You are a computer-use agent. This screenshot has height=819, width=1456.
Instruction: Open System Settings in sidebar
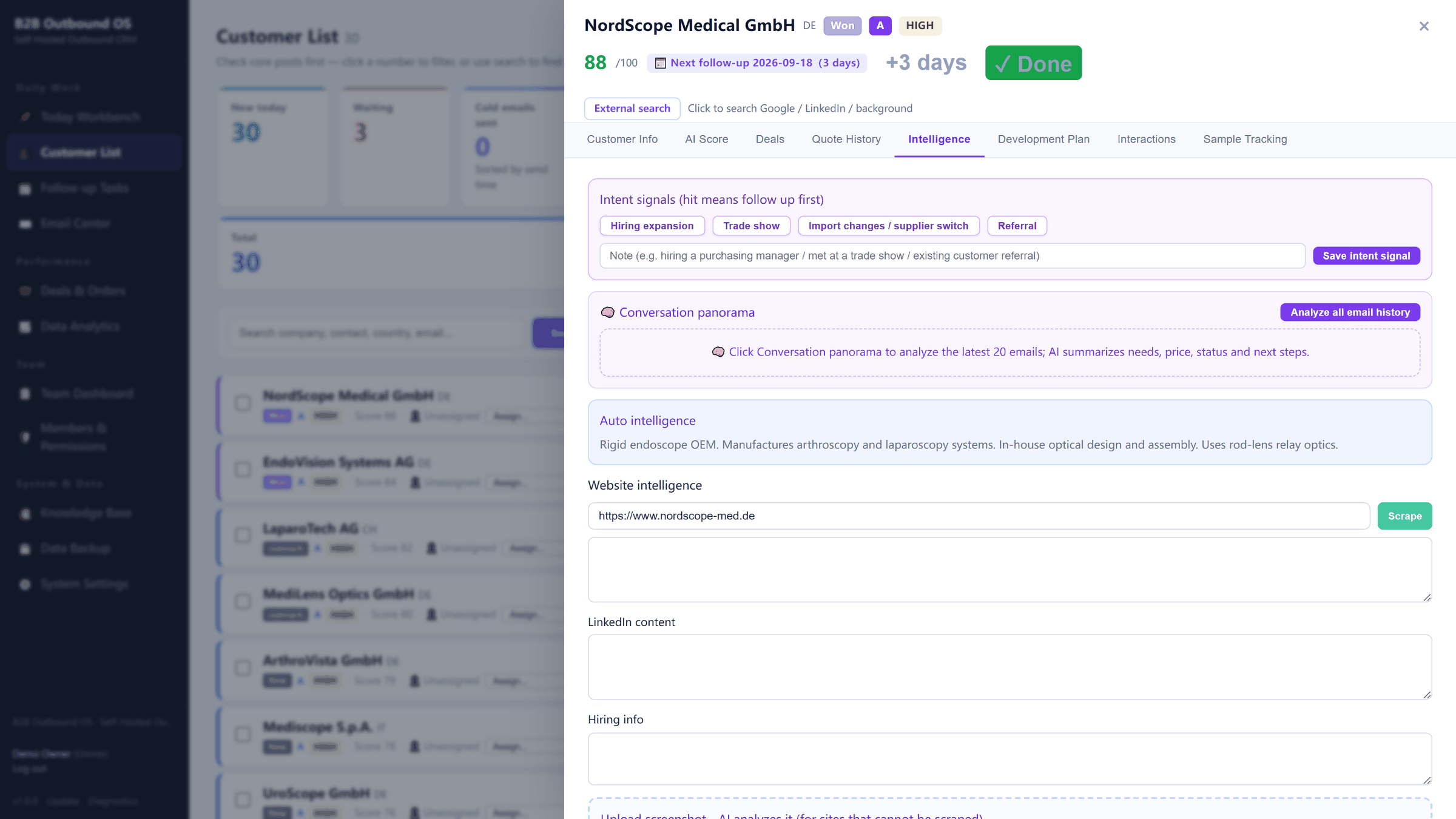tap(94, 584)
